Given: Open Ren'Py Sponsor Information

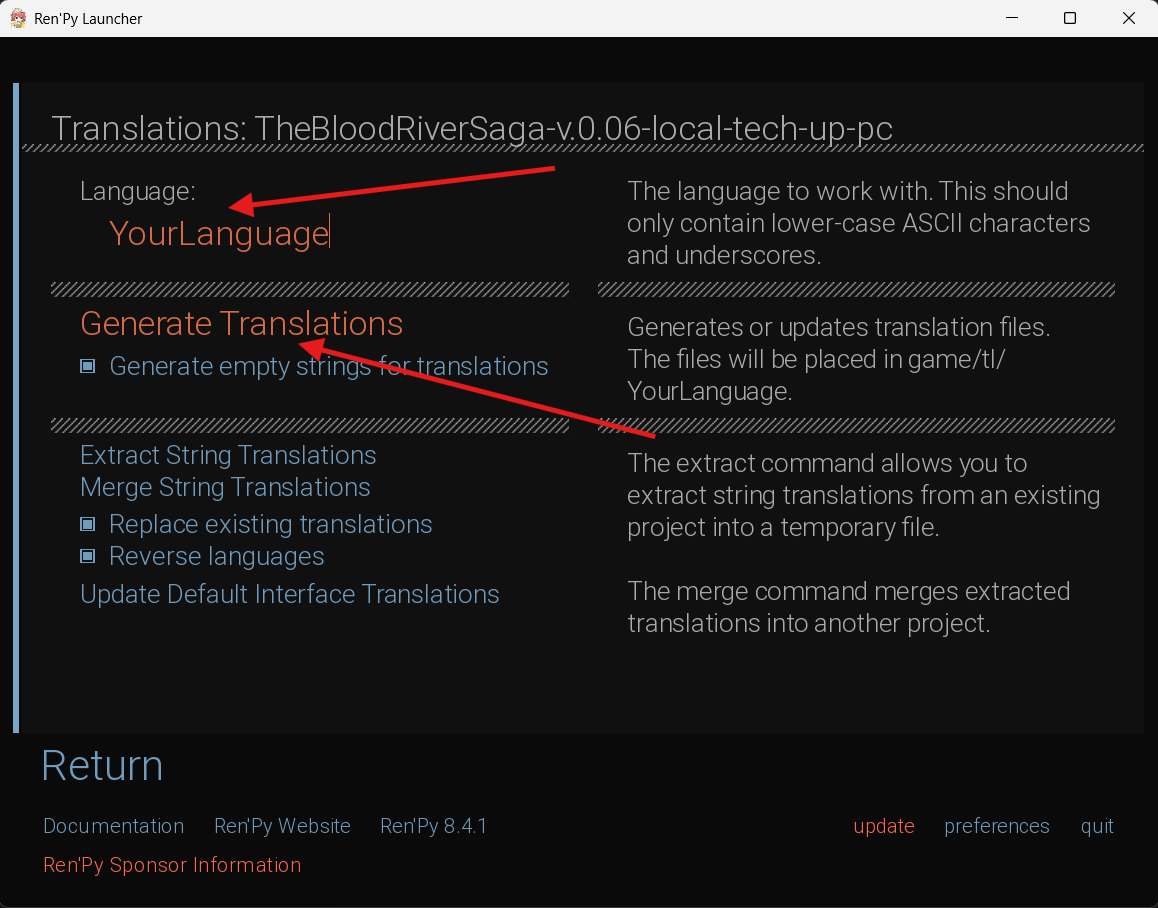Looking at the screenshot, I should coord(172,865).
